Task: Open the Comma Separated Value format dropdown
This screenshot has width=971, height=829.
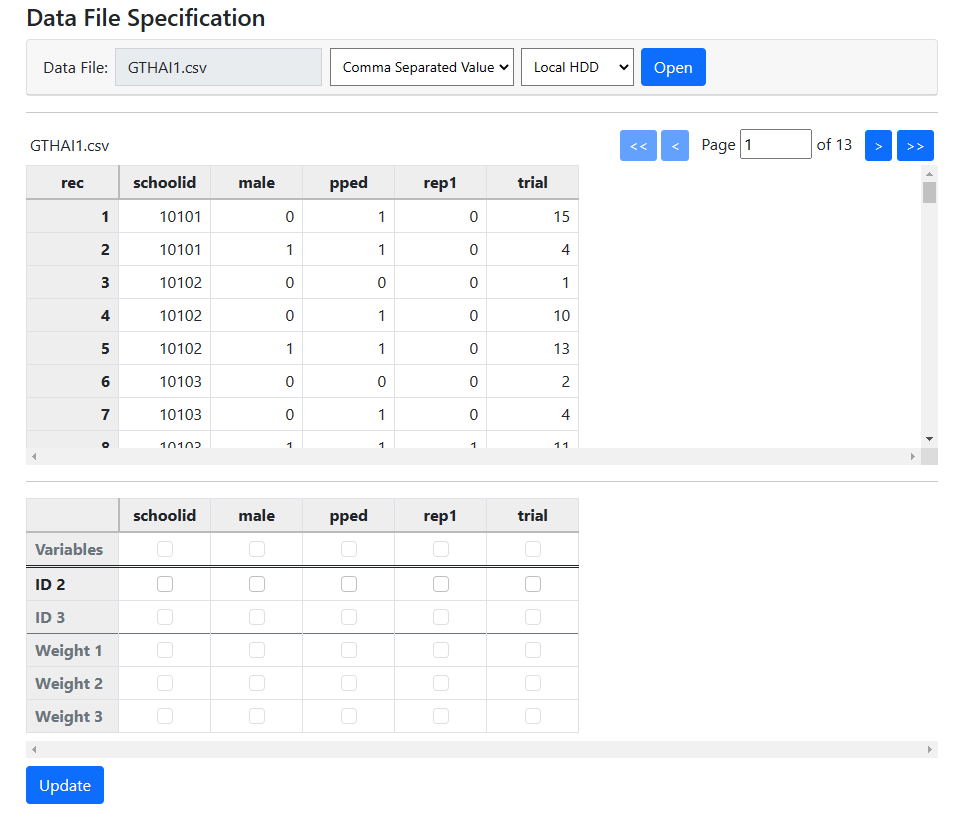Action: (x=421, y=67)
